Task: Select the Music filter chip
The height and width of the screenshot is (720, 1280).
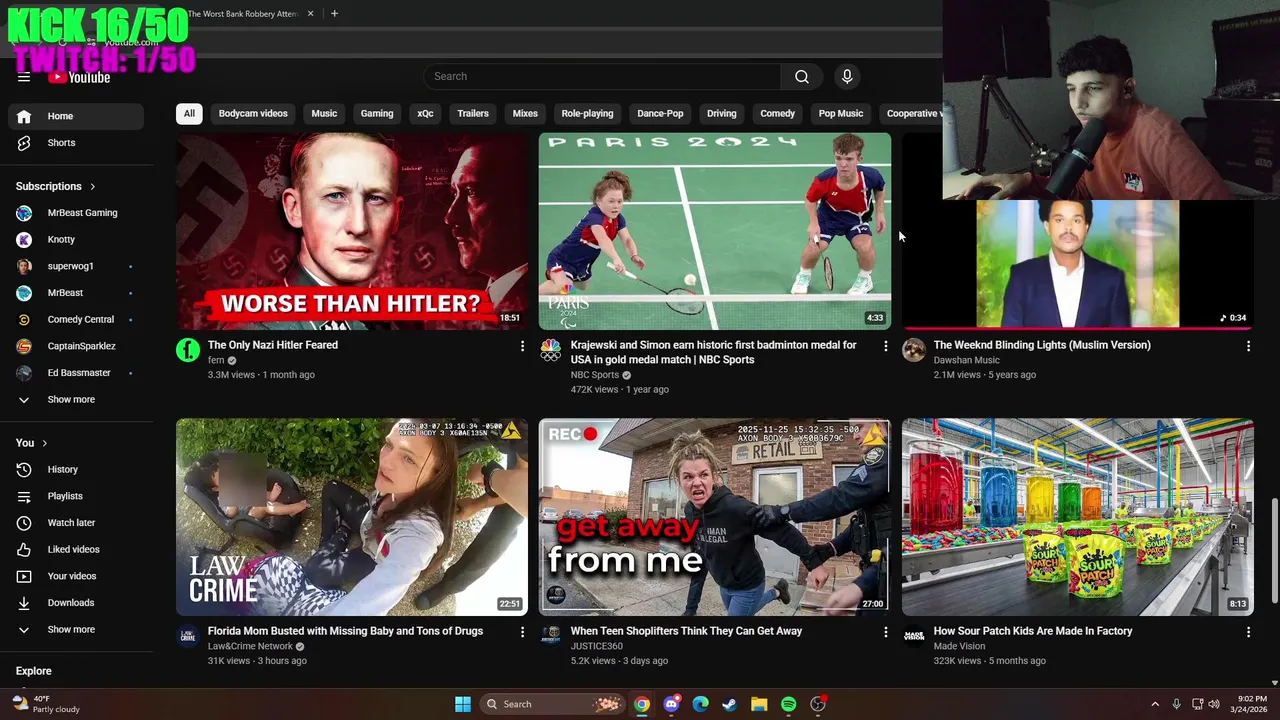Action: 324,114
